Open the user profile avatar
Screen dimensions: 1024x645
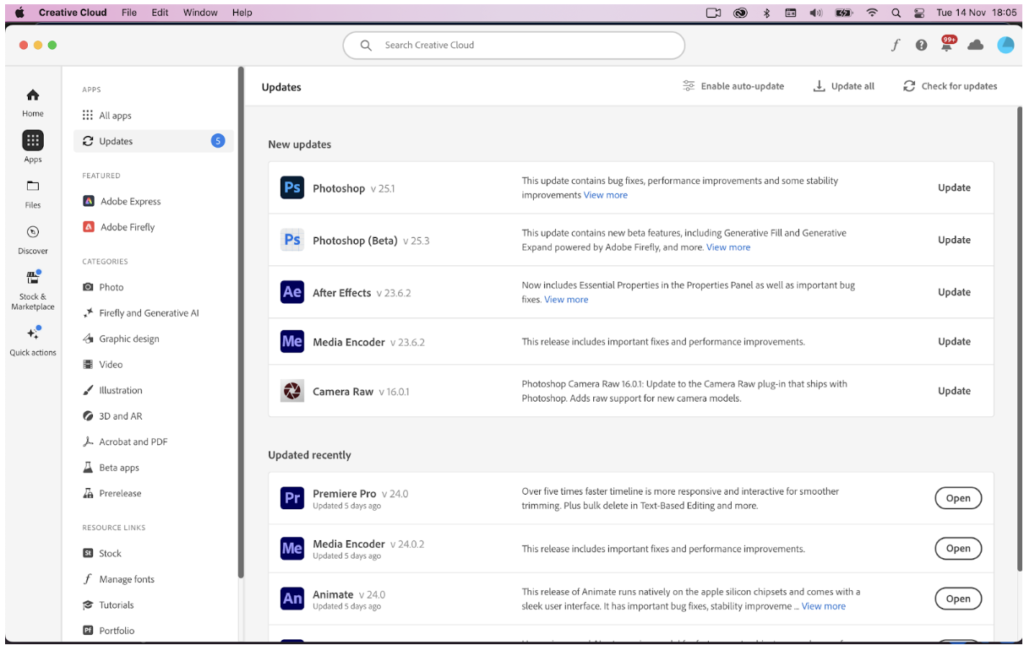coord(1006,45)
